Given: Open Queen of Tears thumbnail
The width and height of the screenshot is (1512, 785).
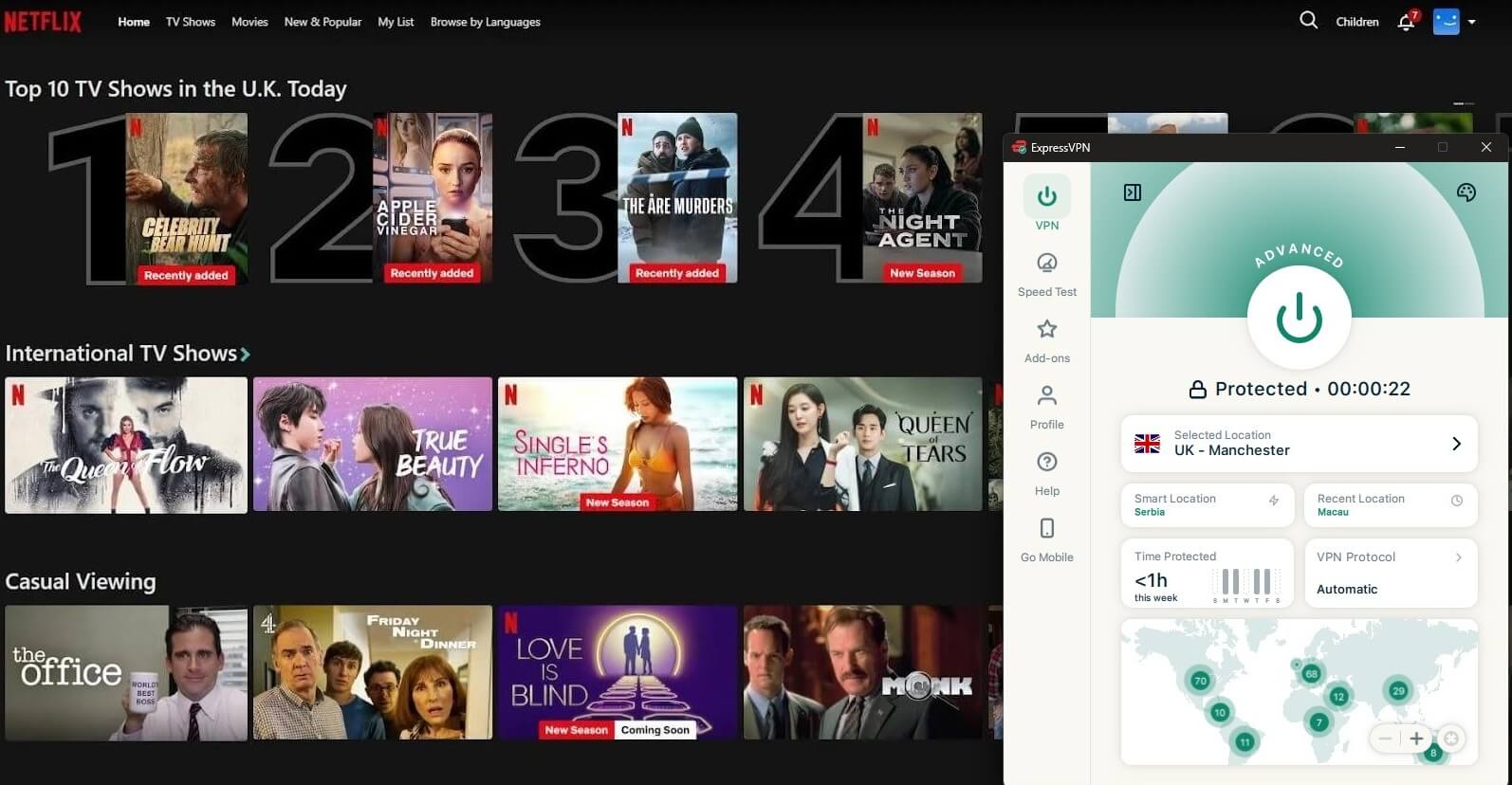Looking at the screenshot, I should [x=863, y=444].
